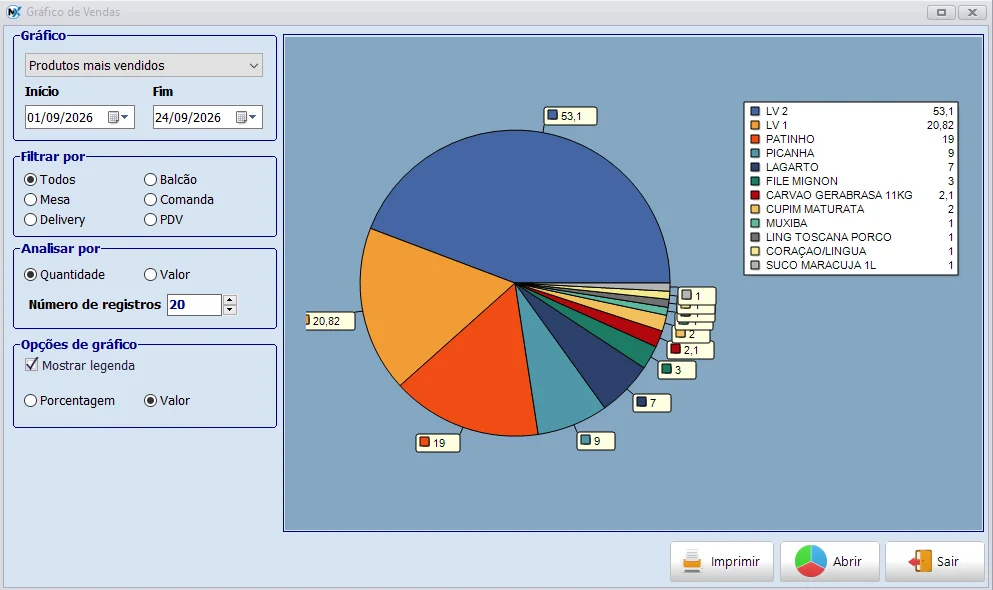The image size is (993, 590).
Task: Decrease number of registros with down arrow
Action: pyautogui.click(x=230, y=310)
